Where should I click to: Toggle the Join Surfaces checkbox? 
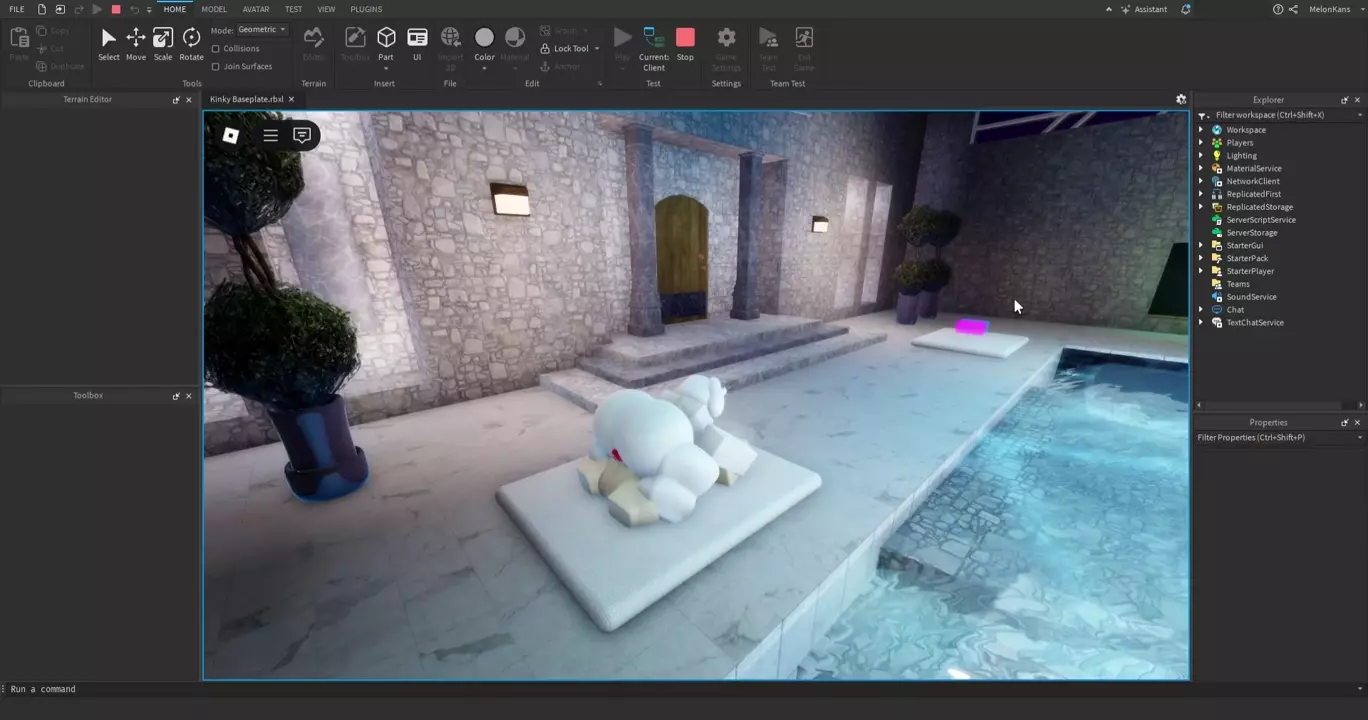click(216, 66)
